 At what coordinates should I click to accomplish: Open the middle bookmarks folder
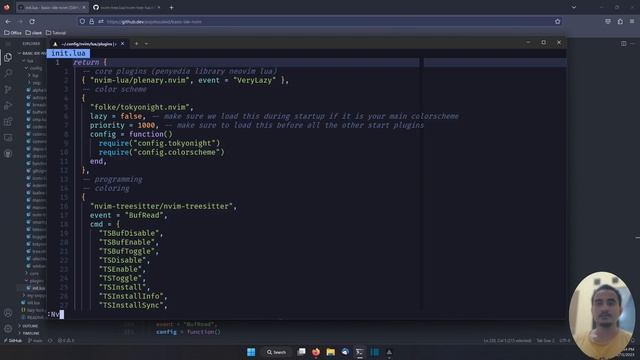tap(33, 33)
